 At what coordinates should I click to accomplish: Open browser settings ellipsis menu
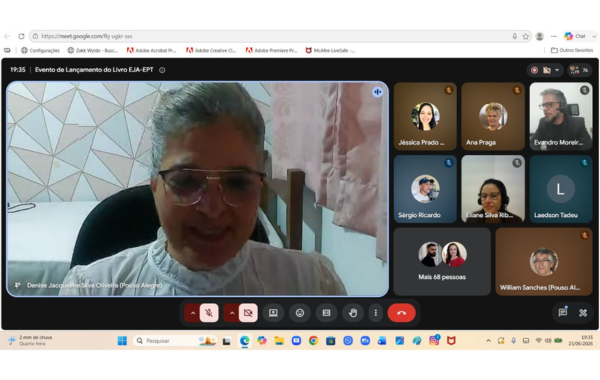coord(554,36)
